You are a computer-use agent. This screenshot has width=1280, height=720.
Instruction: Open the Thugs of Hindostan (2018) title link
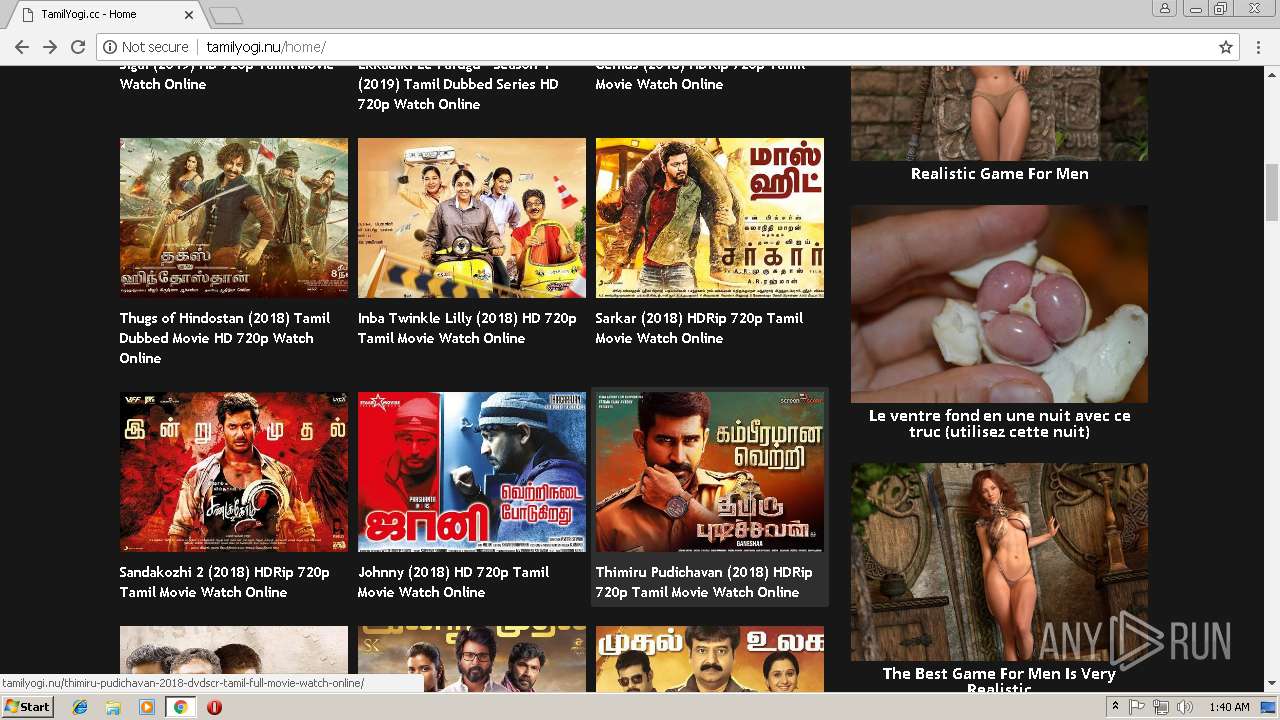(225, 338)
